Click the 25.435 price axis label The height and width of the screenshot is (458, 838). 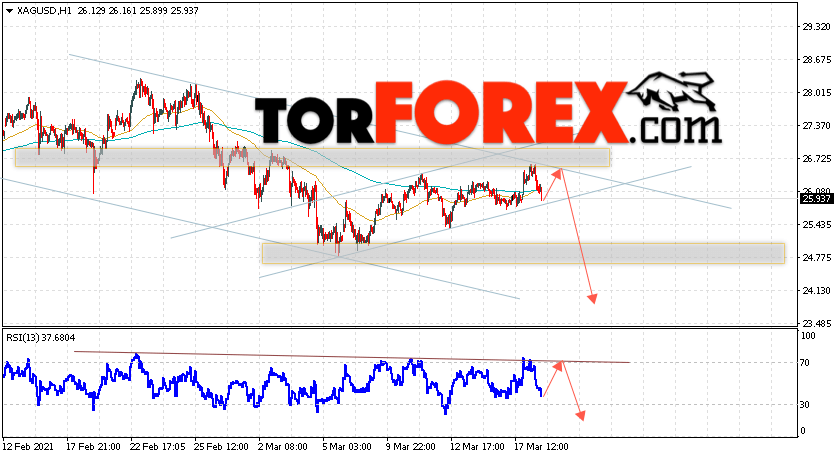(816, 224)
